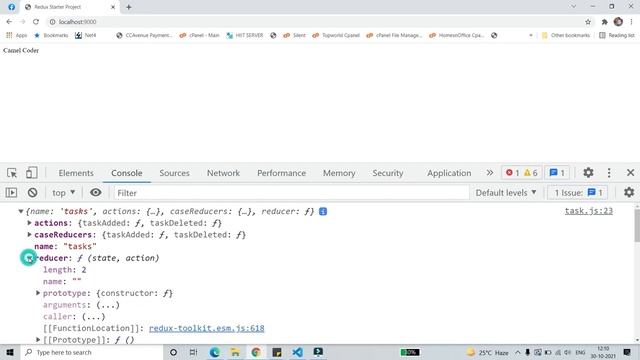Open the 1 Issue button
640x360 pixels.
[x=578, y=193]
